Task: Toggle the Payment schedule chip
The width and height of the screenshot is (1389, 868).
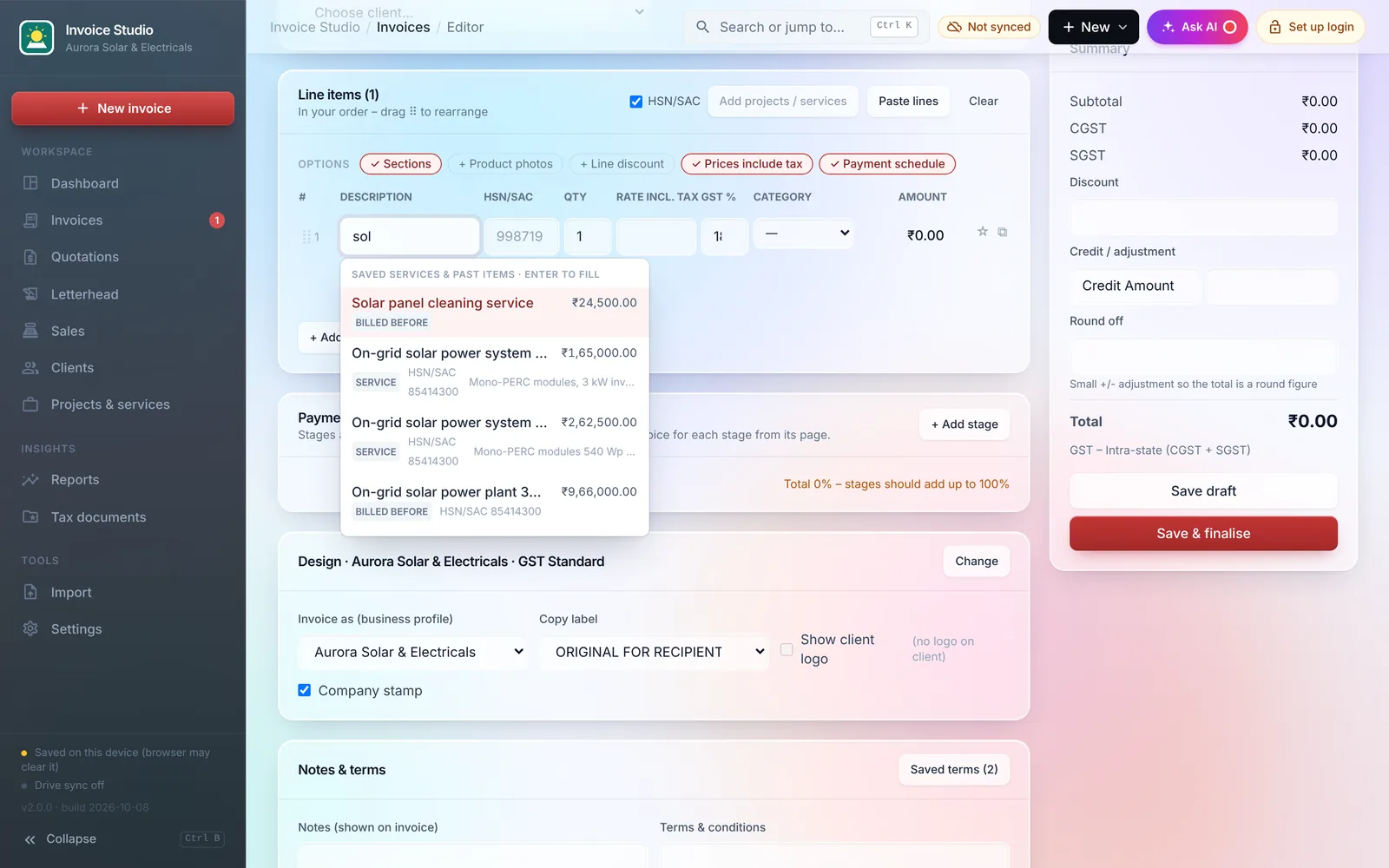Action: (887, 164)
